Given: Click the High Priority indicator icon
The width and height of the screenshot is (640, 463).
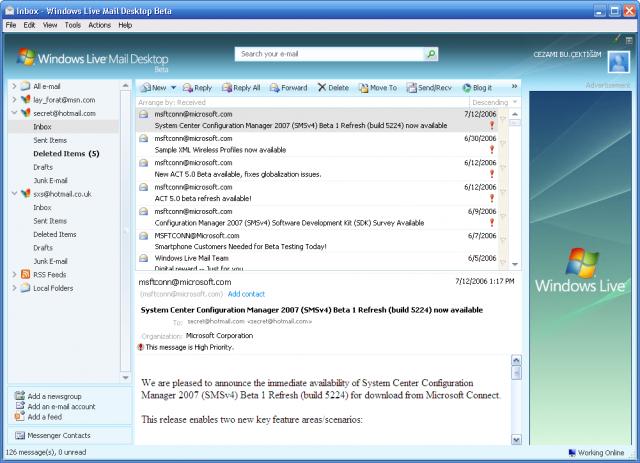Looking at the screenshot, I should click(x=141, y=347).
